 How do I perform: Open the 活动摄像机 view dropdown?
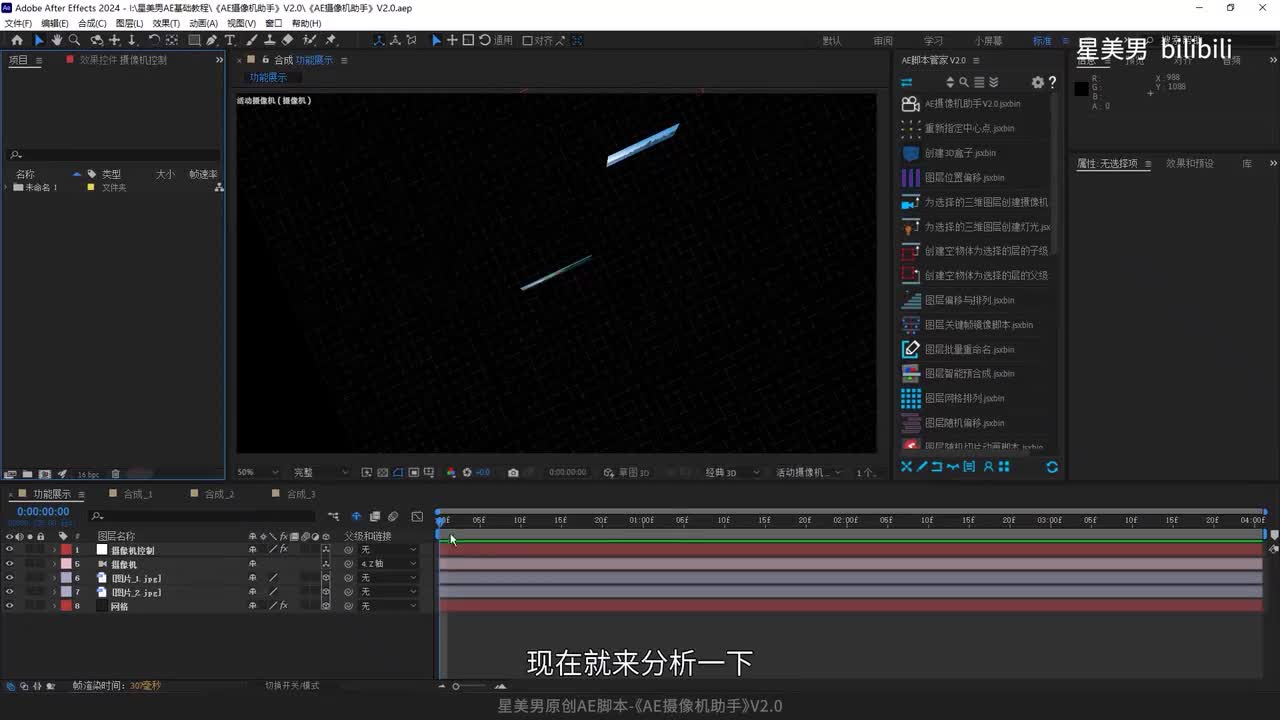tap(808, 472)
